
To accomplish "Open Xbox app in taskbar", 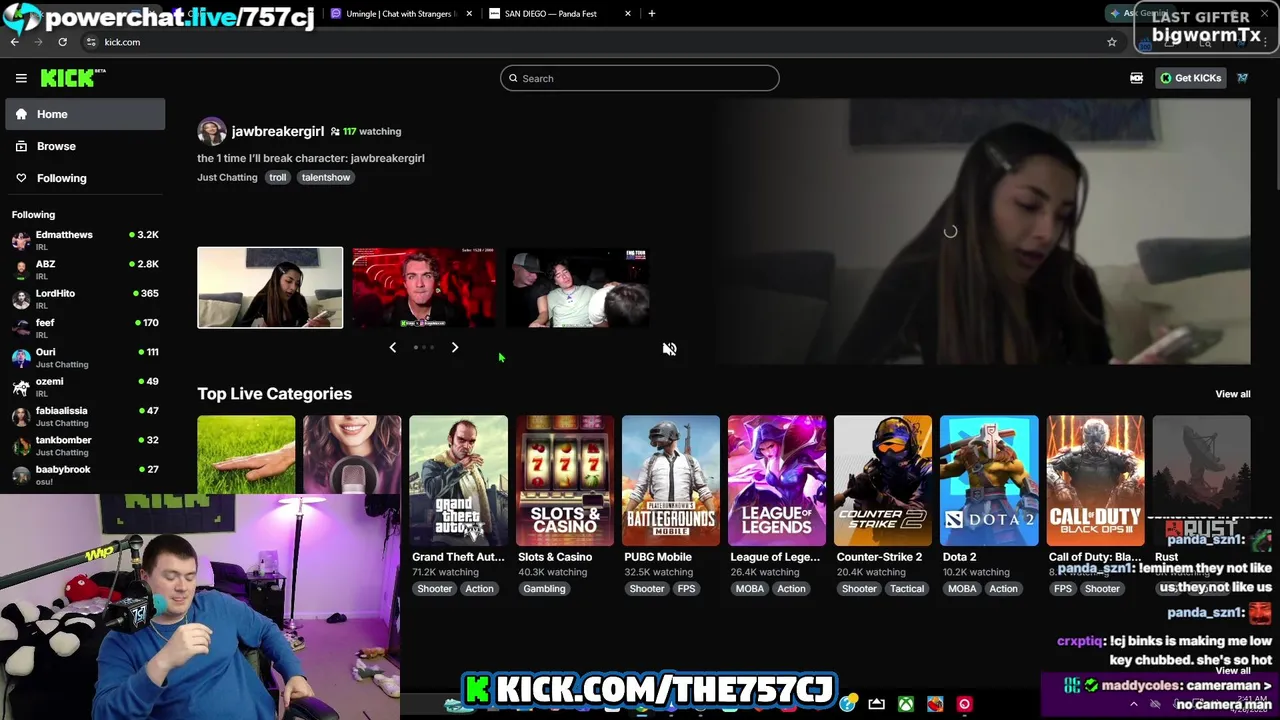I will [905, 704].
